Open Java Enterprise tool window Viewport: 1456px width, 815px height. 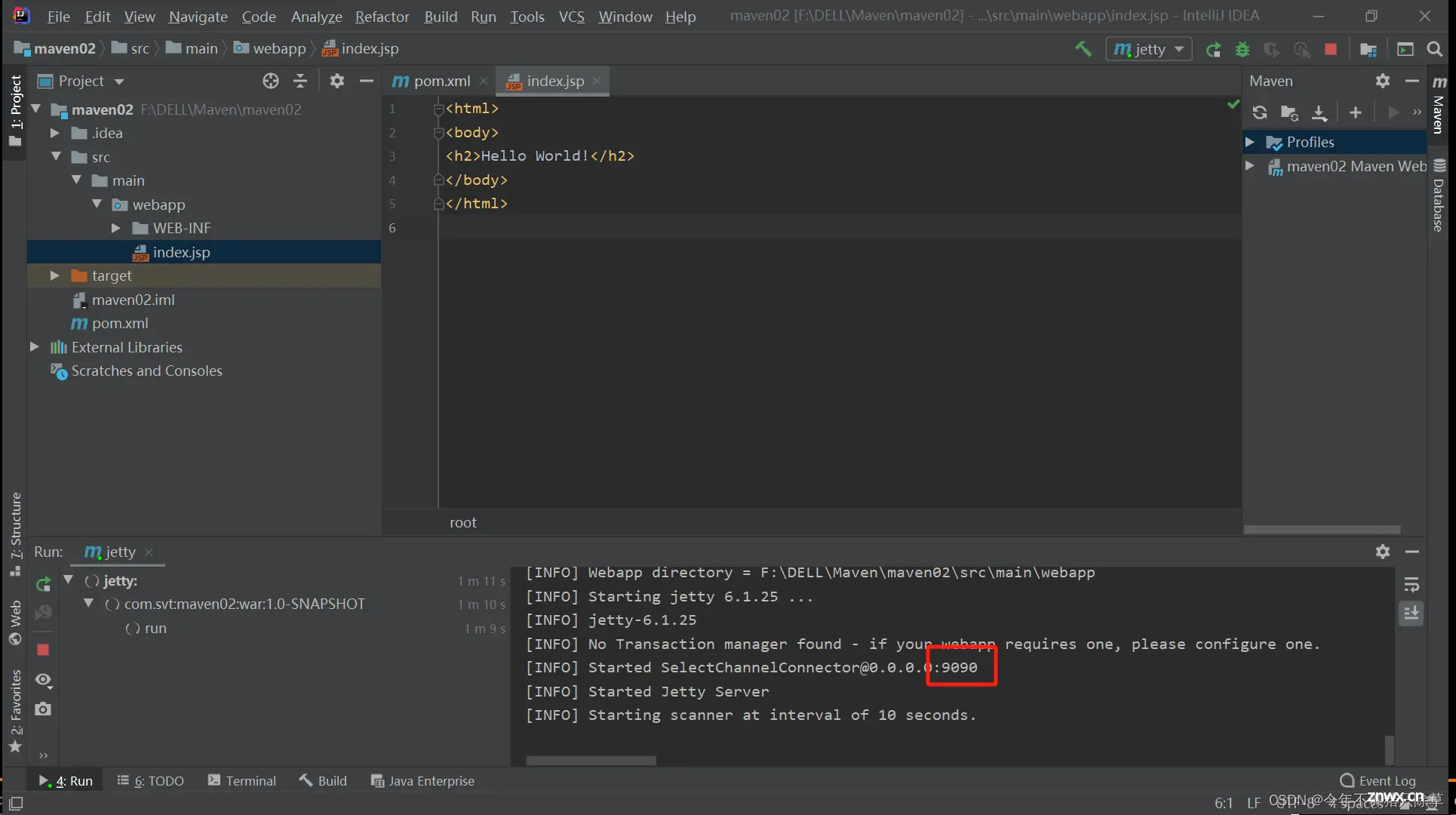point(422,781)
